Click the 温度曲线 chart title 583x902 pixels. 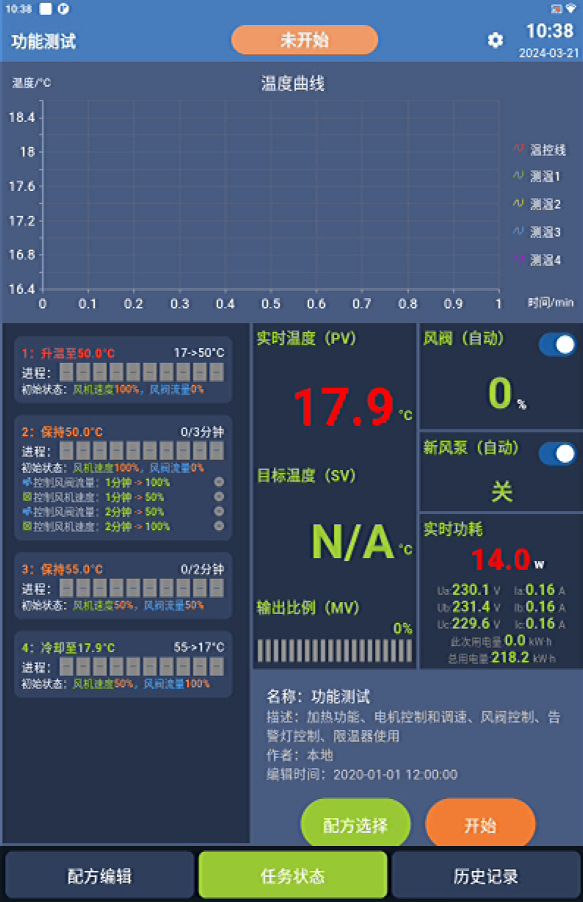click(292, 84)
